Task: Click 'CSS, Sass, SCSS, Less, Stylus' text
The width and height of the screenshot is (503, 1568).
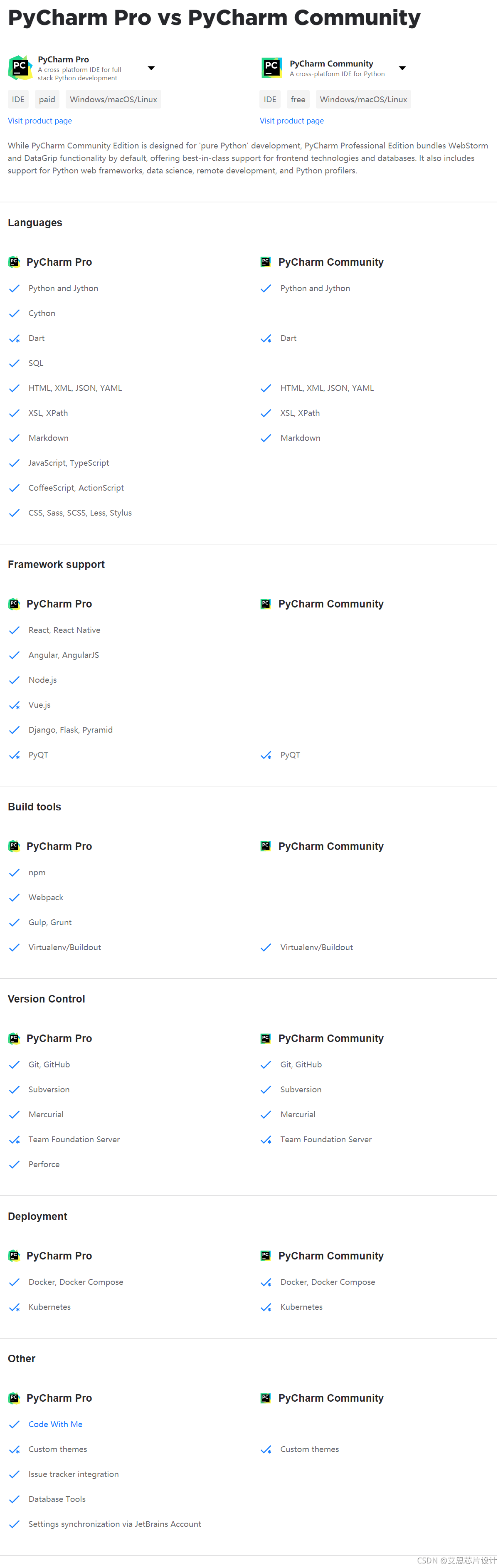Action: pyautogui.click(x=80, y=513)
